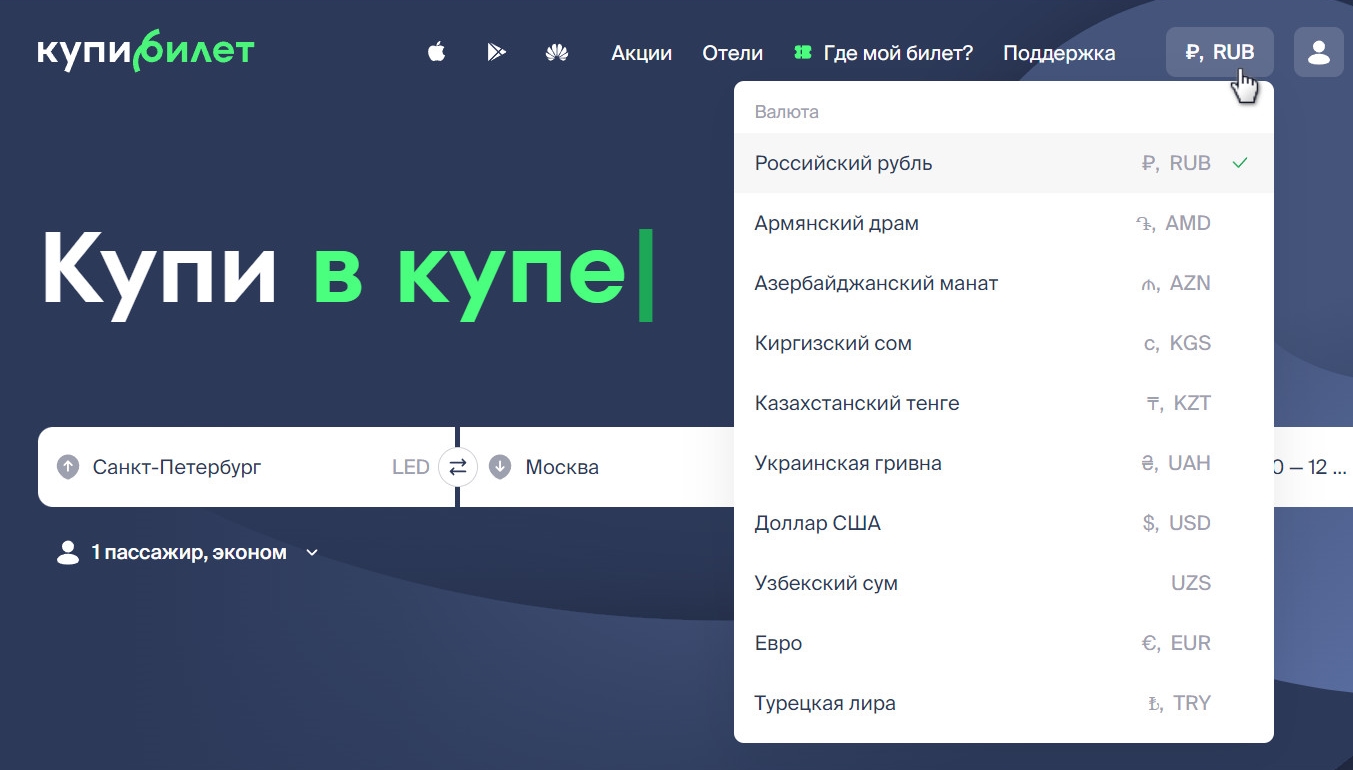Viewport: 1353px width, 770px height.
Task: Select Турецкая лира in the currency list
Action: [1003, 703]
